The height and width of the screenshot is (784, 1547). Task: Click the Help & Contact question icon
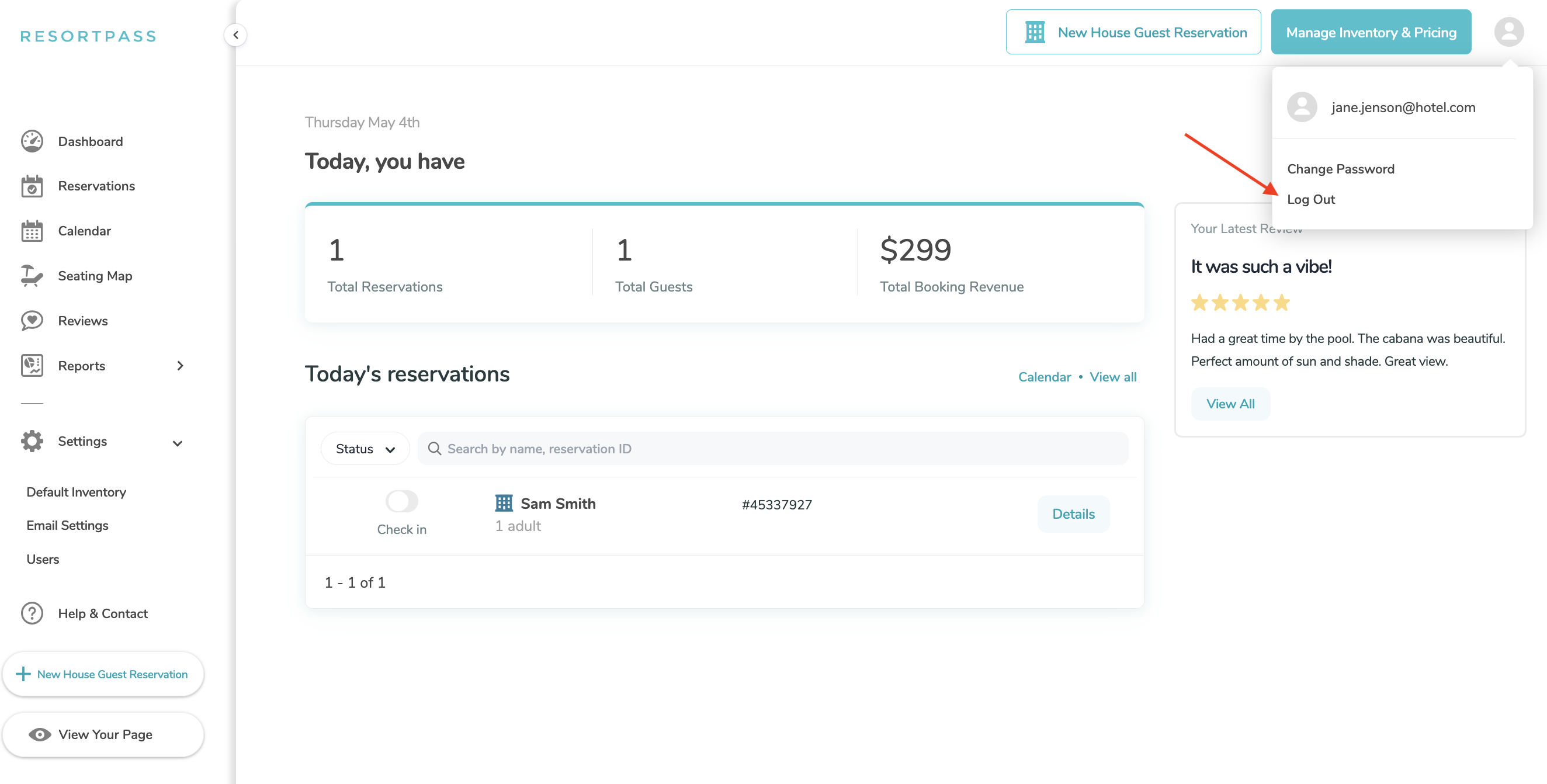click(x=32, y=613)
